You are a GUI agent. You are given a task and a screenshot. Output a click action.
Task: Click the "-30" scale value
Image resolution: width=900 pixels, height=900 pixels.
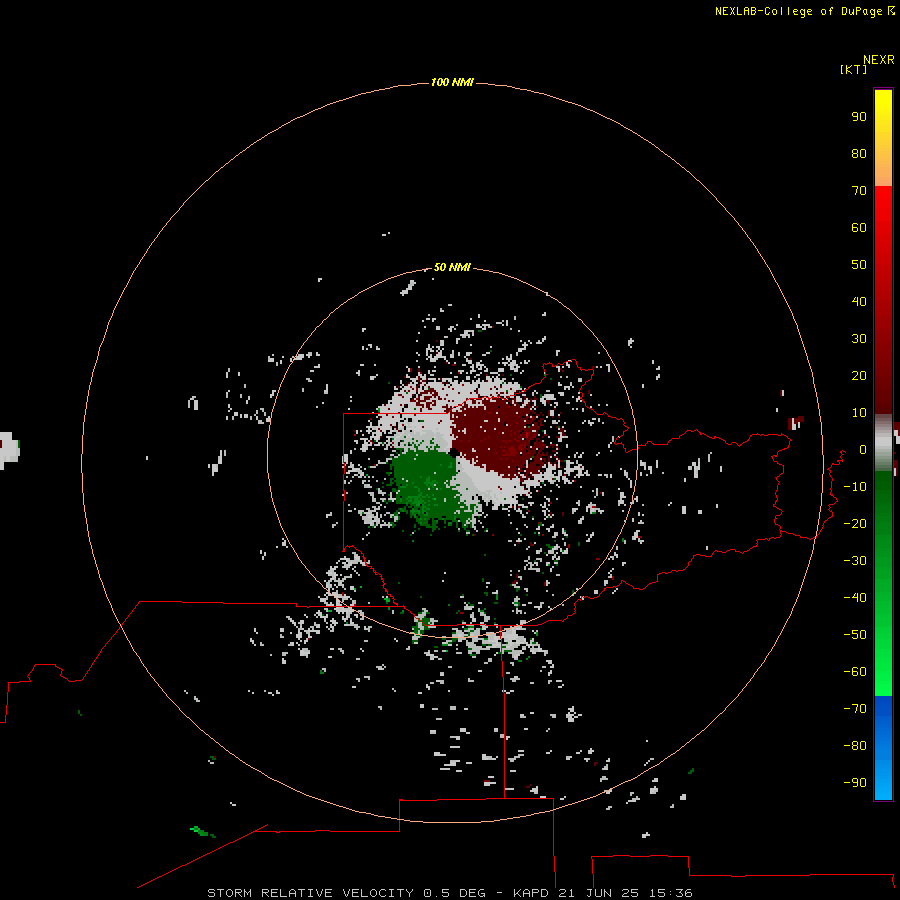click(855, 561)
